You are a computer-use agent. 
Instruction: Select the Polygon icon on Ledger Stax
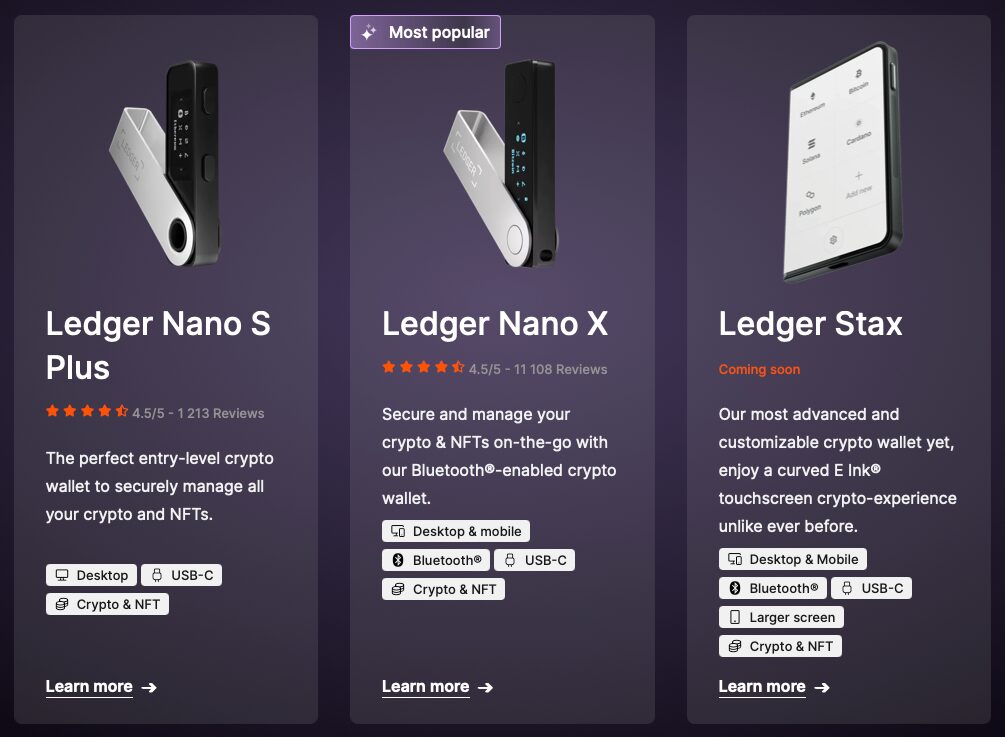click(809, 194)
